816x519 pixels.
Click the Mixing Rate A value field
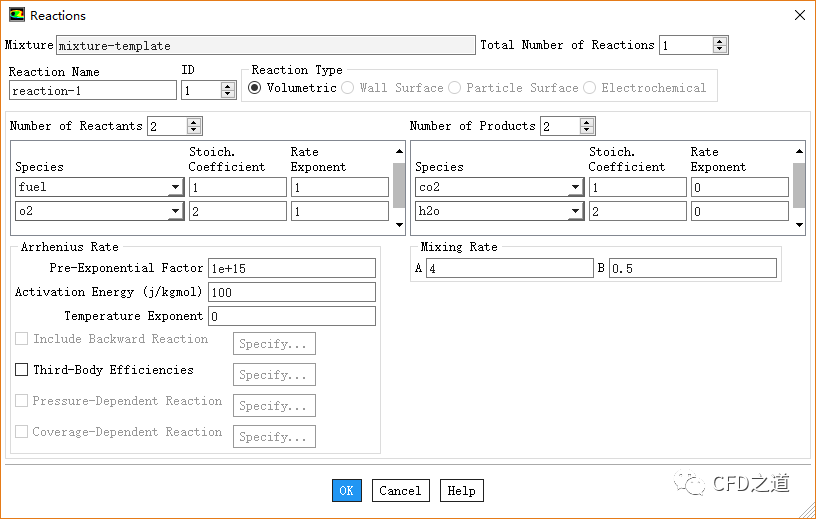click(x=508, y=268)
